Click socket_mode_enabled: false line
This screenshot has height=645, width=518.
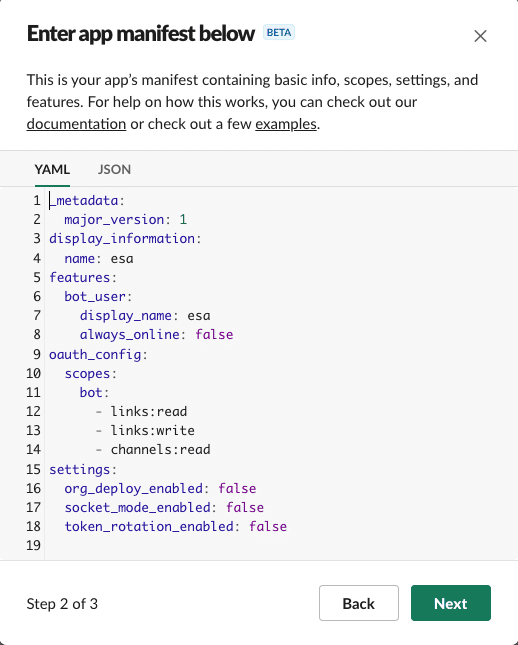[164, 507]
